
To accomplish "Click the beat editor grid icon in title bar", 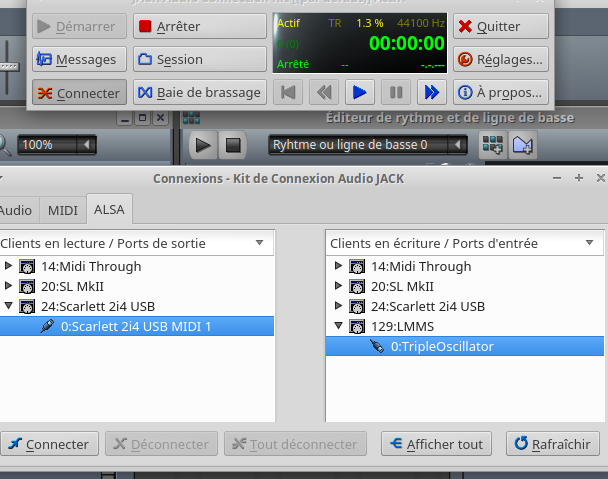I will (x=192, y=118).
